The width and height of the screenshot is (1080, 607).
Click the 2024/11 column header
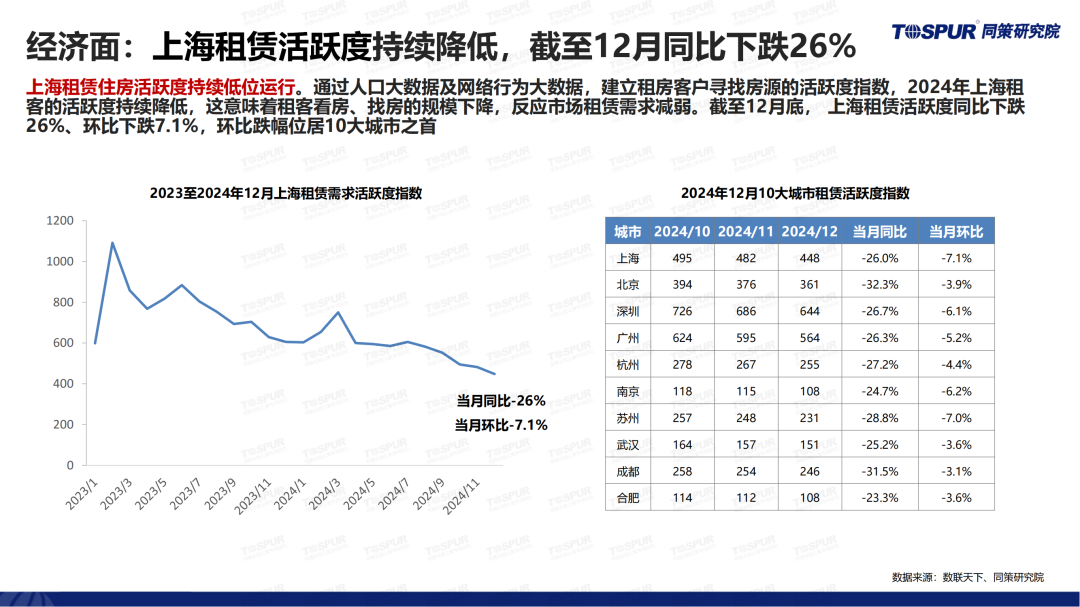click(746, 232)
